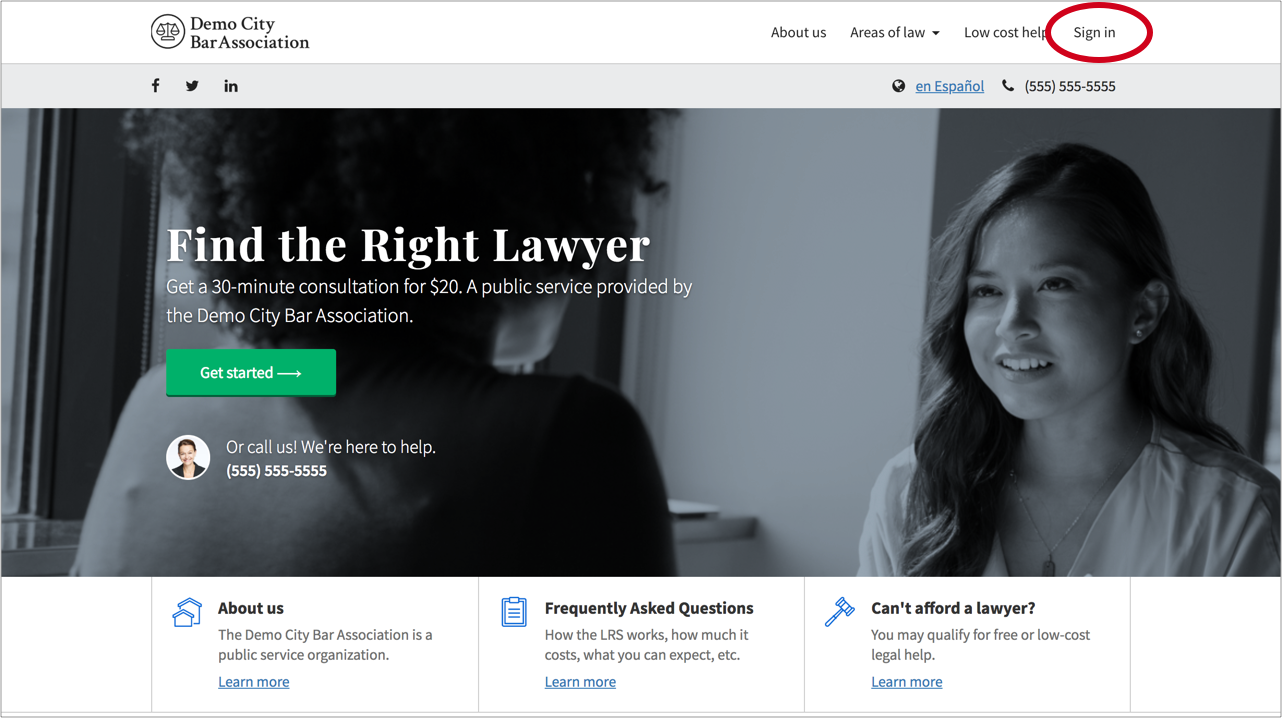Image resolution: width=1282 pixels, height=718 pixels.
Task: Click the gavel icon
Action: [x=840, y=612]
